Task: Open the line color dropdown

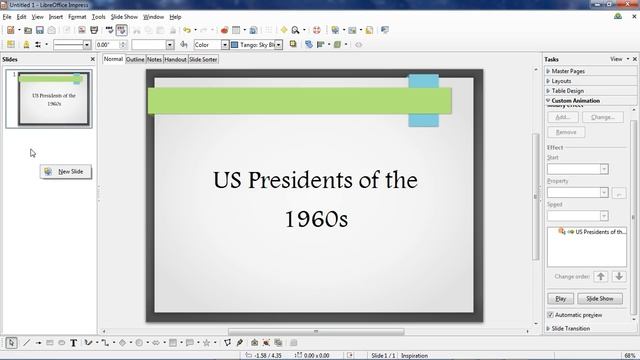Action: pyautogui.click(x=169, y=44)
